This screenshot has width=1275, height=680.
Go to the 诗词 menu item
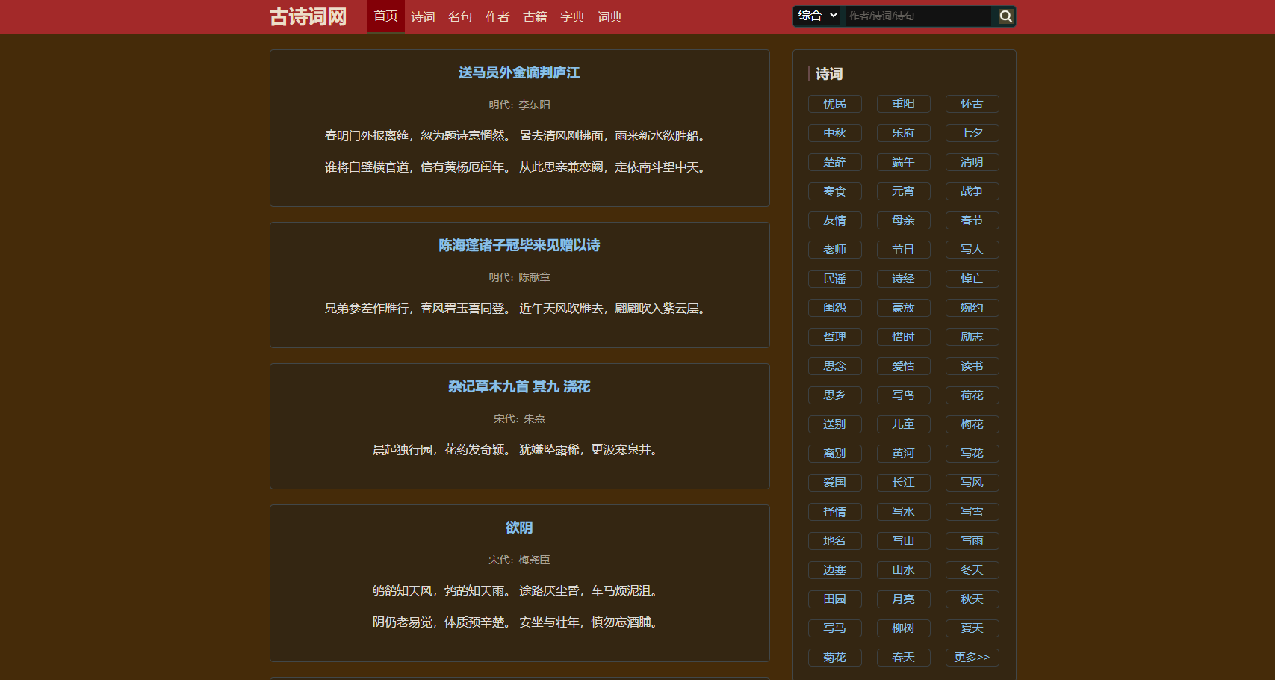[x=423, y=16]
